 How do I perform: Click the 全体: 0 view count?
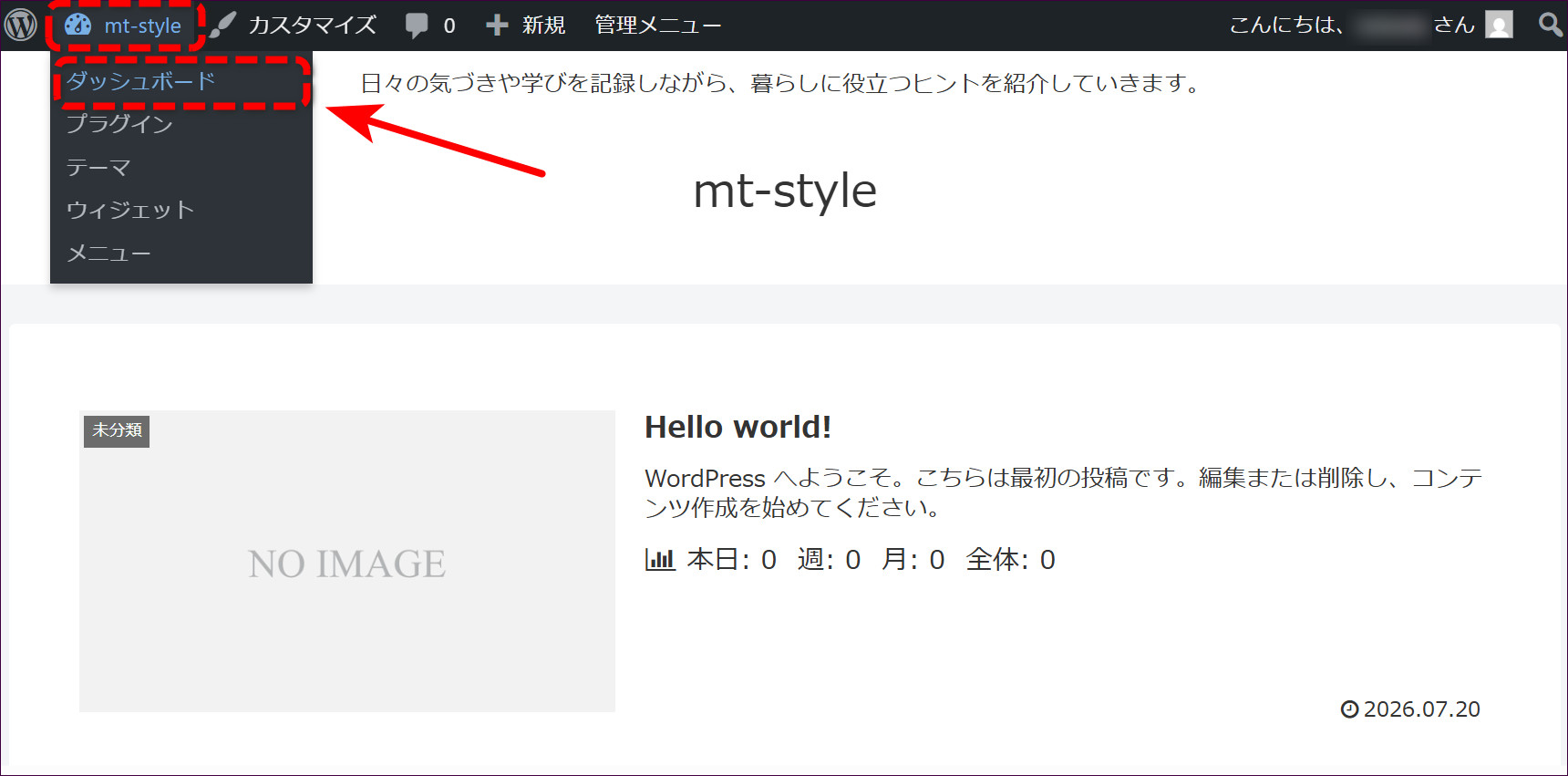1010,559
